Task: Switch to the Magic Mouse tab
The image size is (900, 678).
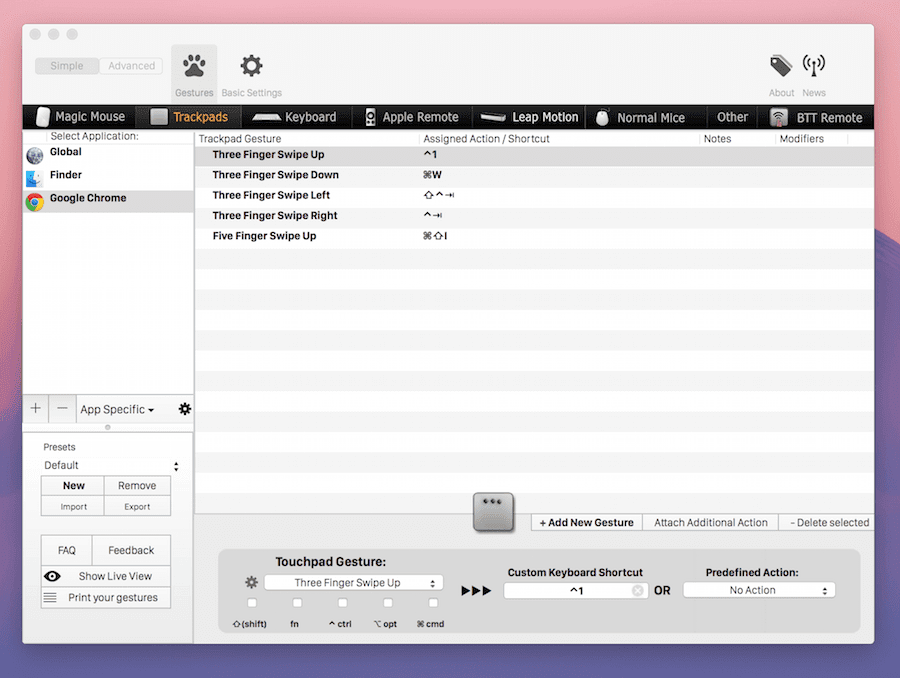Action: point(80,117)
